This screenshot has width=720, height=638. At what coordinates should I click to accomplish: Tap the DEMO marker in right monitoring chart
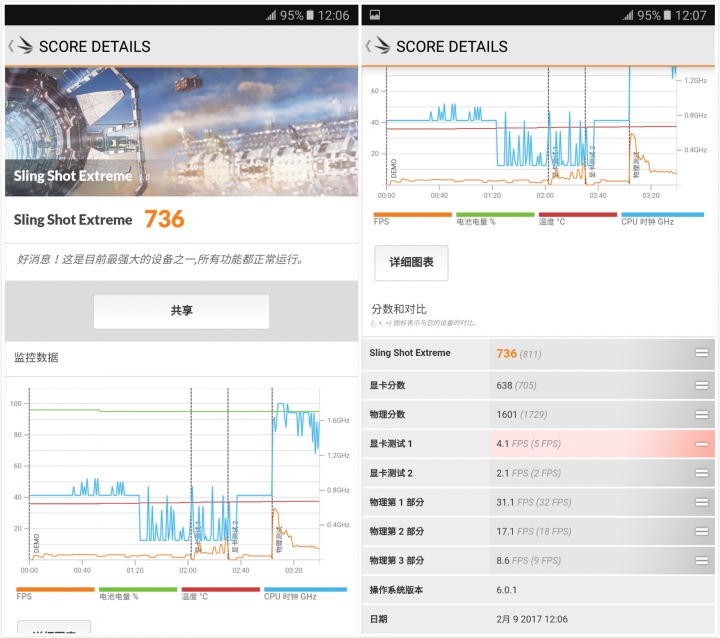click(394, 169)
